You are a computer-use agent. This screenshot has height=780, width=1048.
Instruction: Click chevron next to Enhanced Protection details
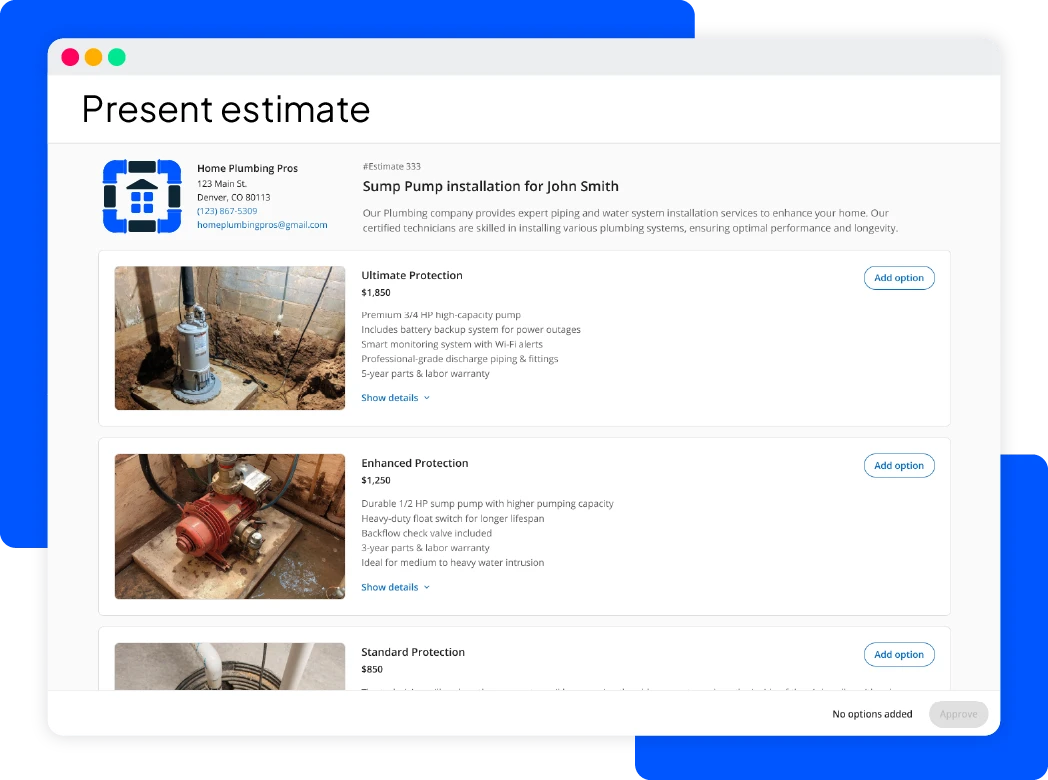click(427, 587)
